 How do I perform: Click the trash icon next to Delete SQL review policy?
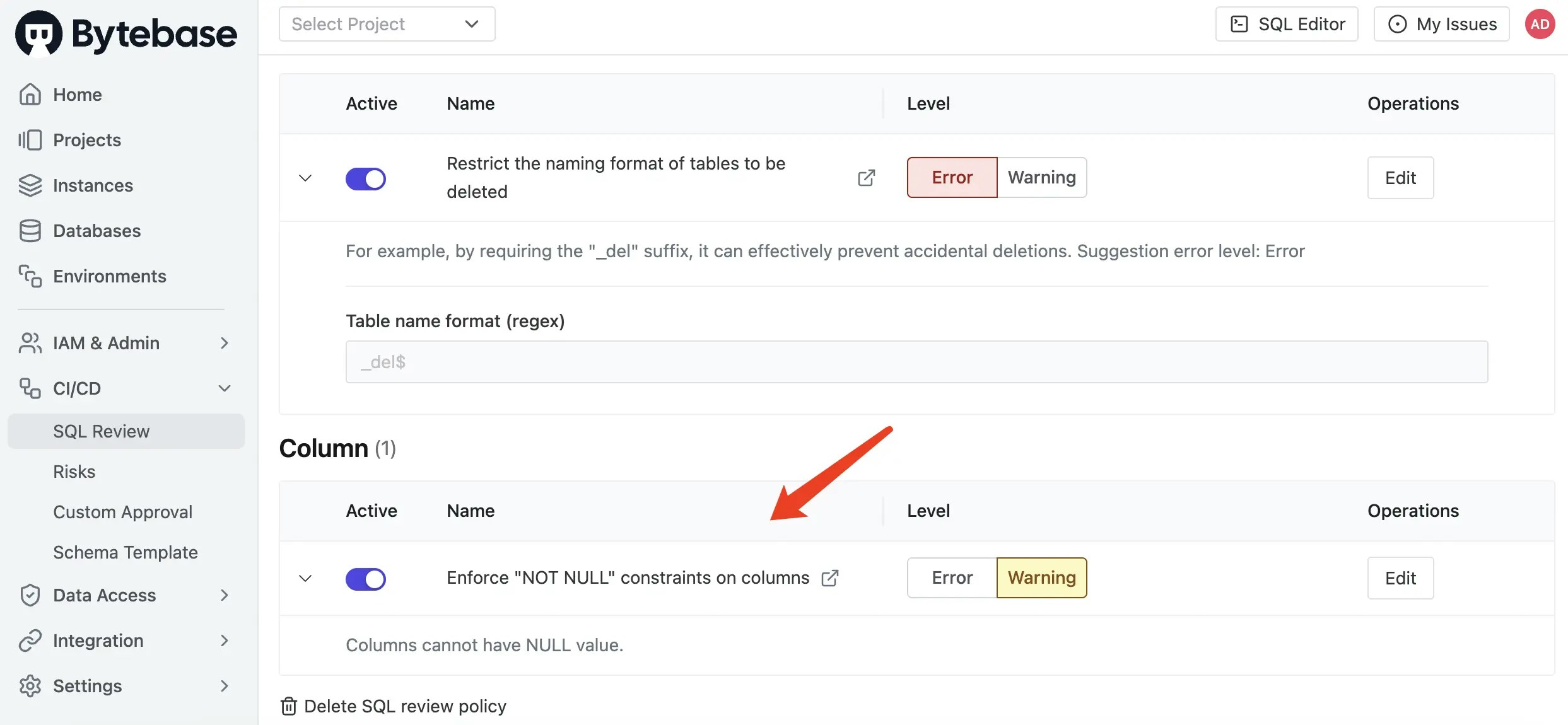[289, 706]
